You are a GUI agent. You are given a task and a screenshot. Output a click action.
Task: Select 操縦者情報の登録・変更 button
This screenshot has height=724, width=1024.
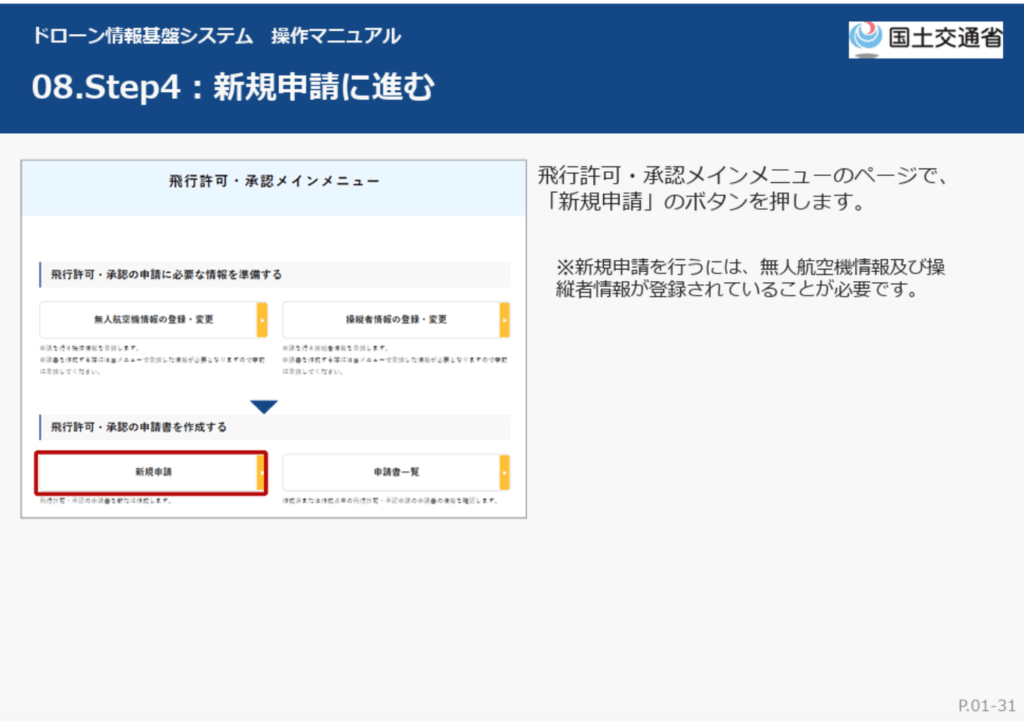click(390, 320)
